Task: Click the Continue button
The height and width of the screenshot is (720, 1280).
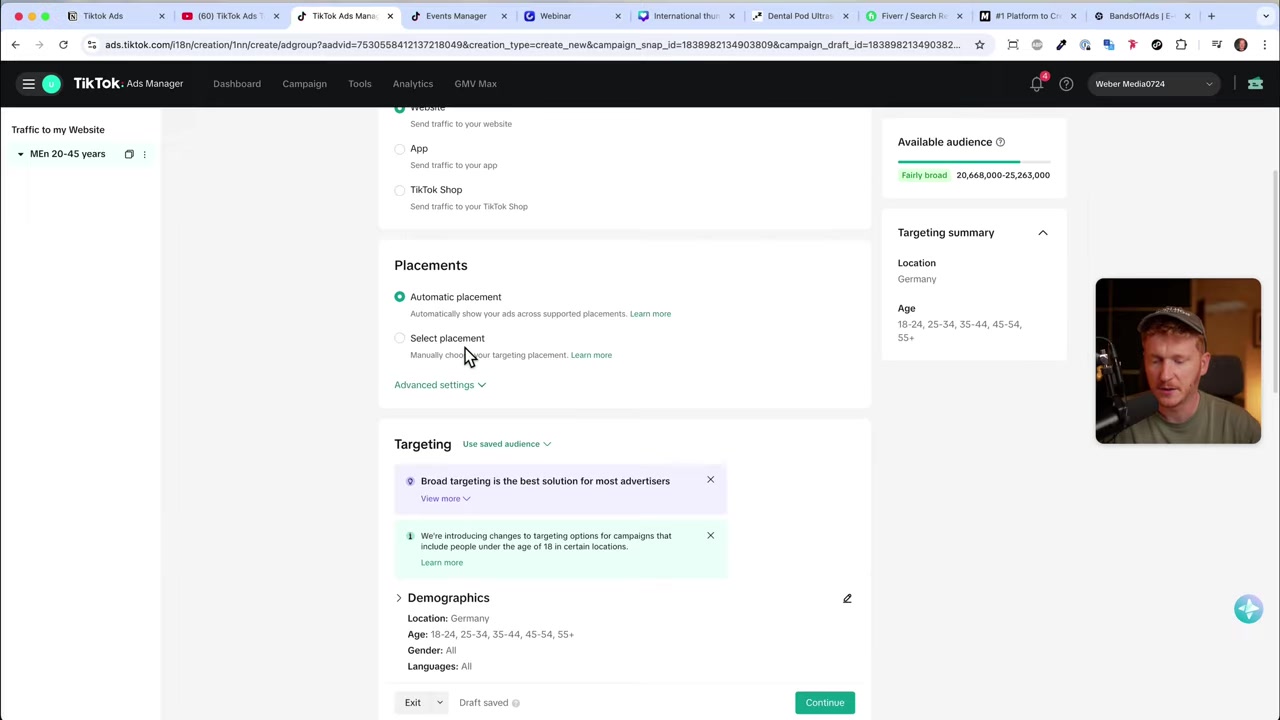Action: [x=825, y=703]
